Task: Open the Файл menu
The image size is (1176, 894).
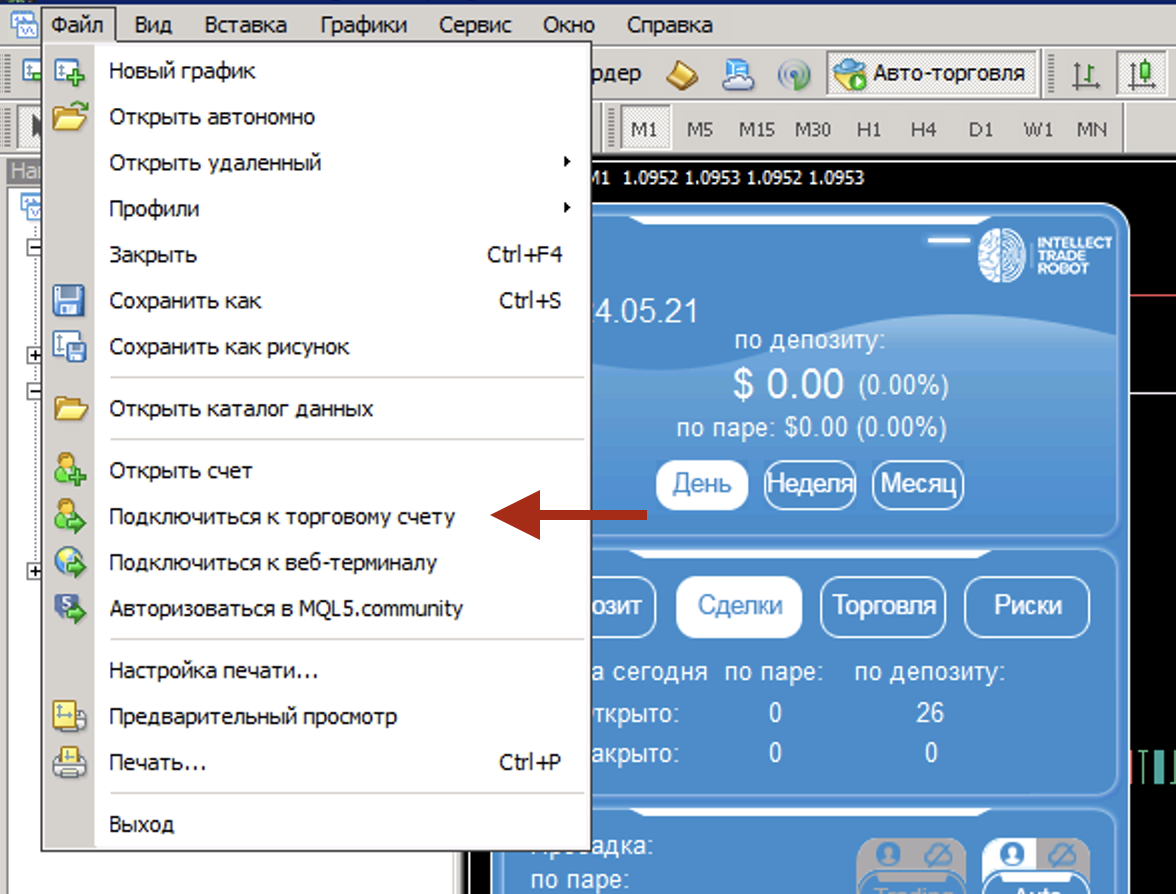Action: pyautogui.click(x=77, y=25)
